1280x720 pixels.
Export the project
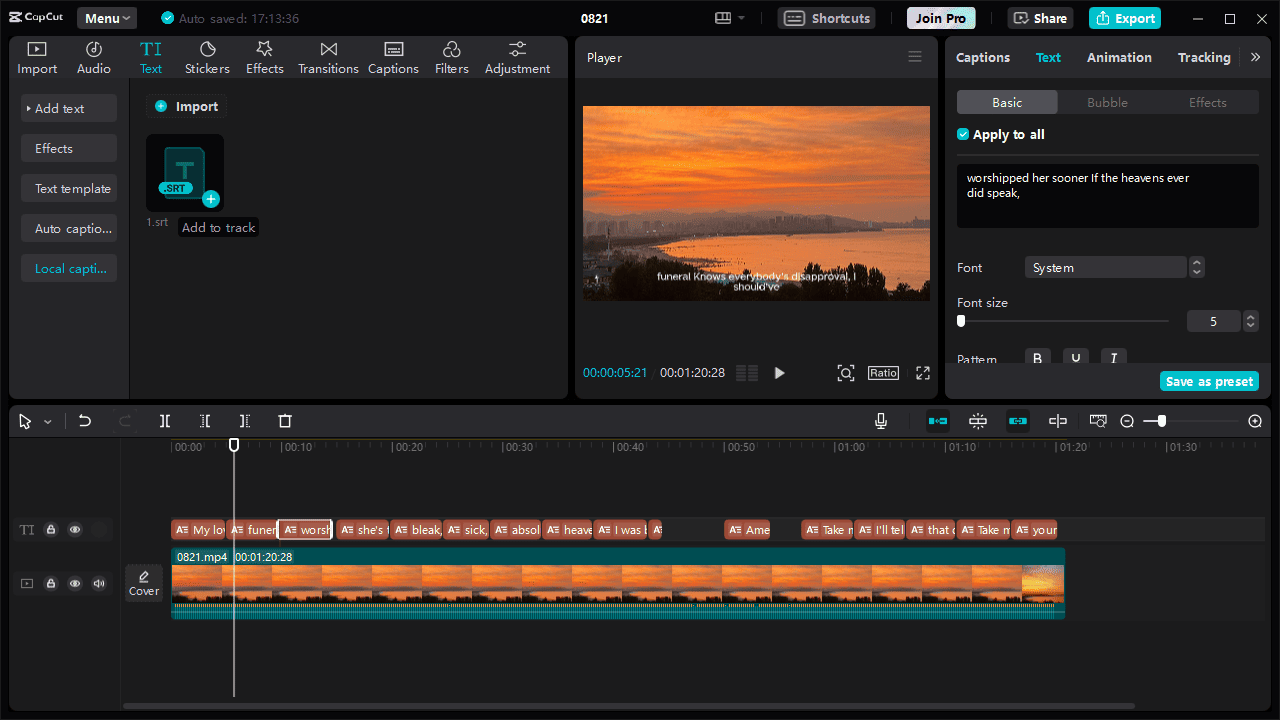1124,18
